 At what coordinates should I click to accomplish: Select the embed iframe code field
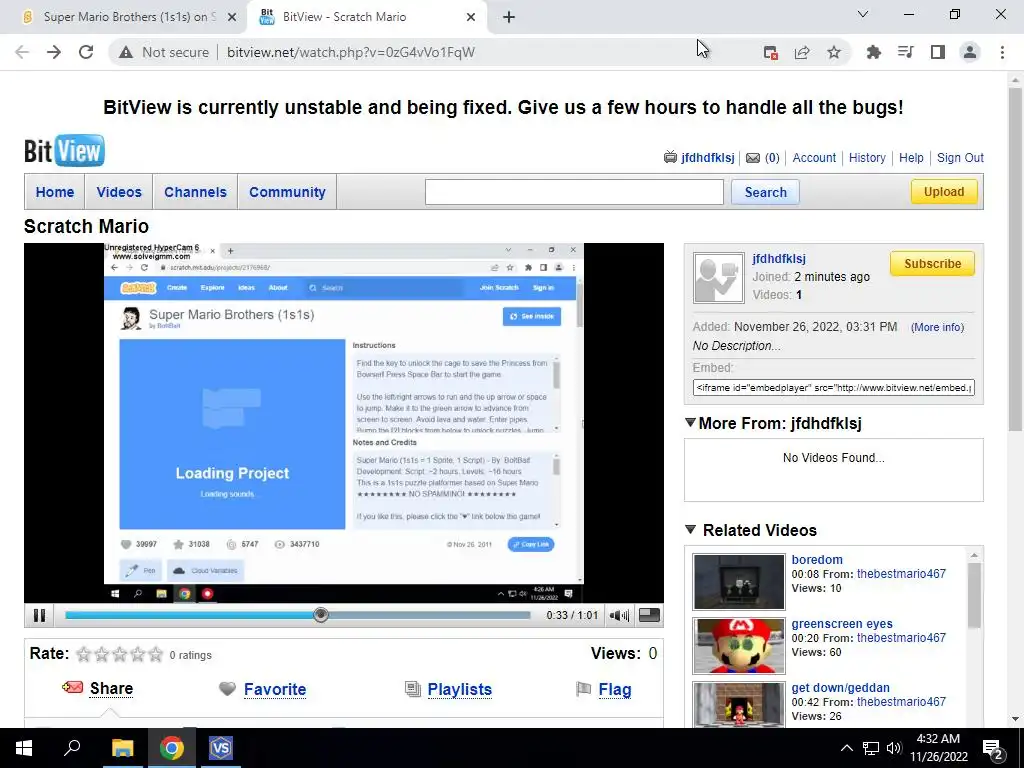click(833, 387)
